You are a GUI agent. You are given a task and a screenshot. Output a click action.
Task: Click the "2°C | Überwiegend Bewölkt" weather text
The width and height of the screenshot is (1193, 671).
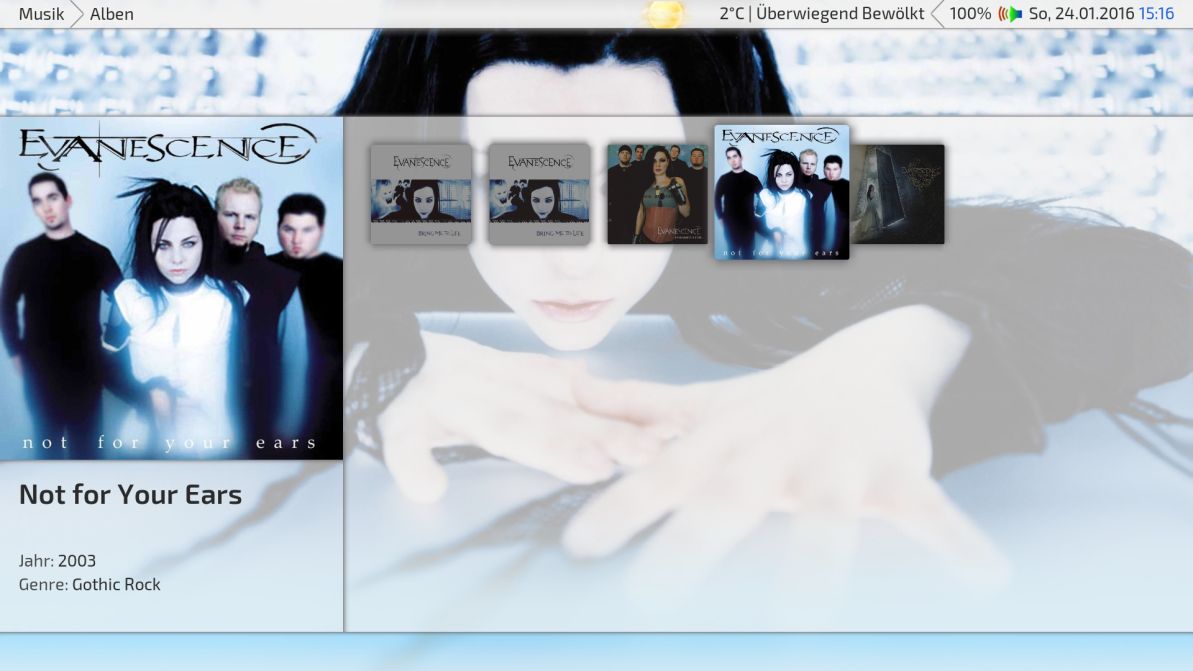click(822, 14)
